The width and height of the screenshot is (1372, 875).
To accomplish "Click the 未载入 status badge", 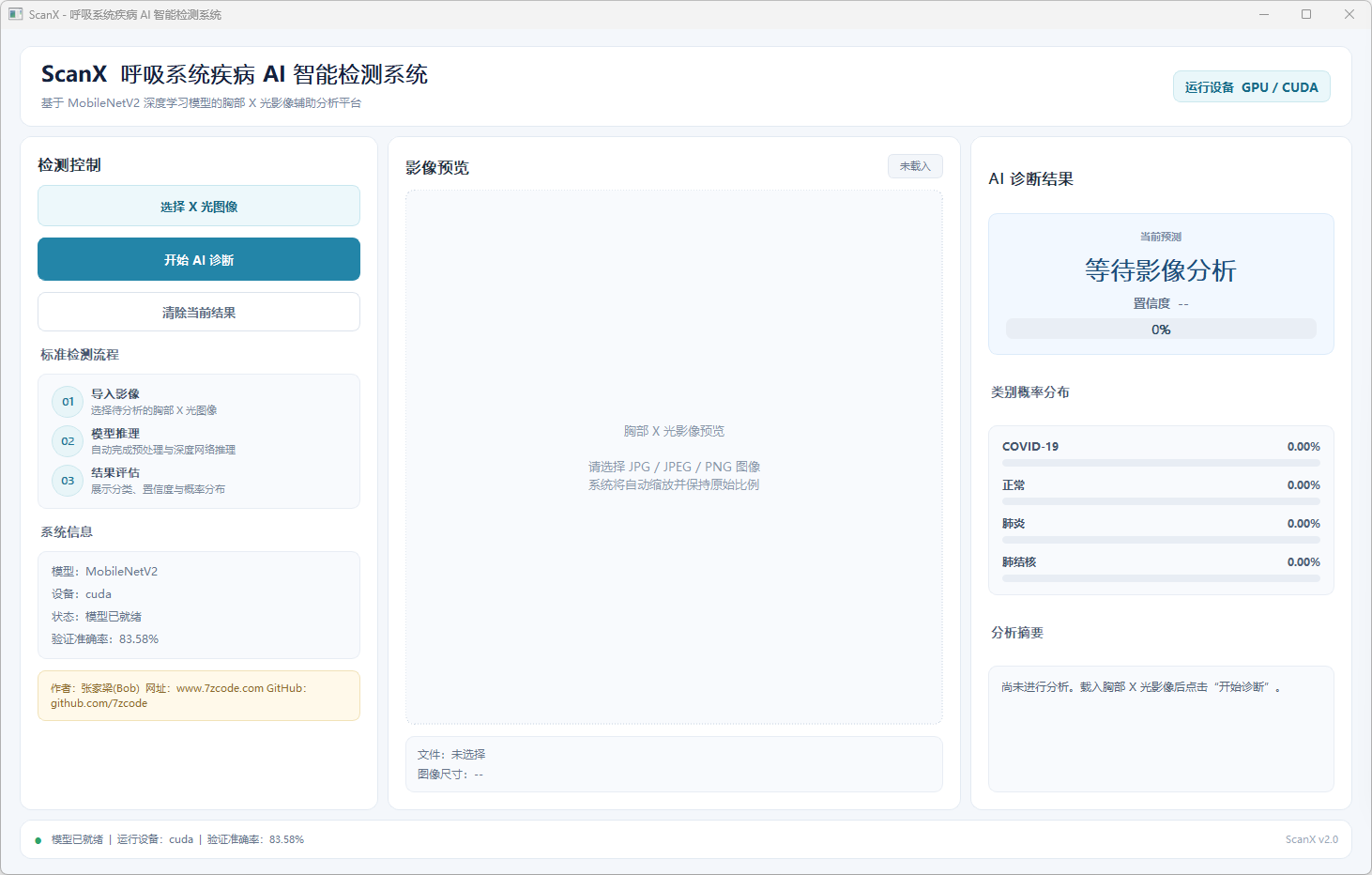I will [x=915, y=166].
